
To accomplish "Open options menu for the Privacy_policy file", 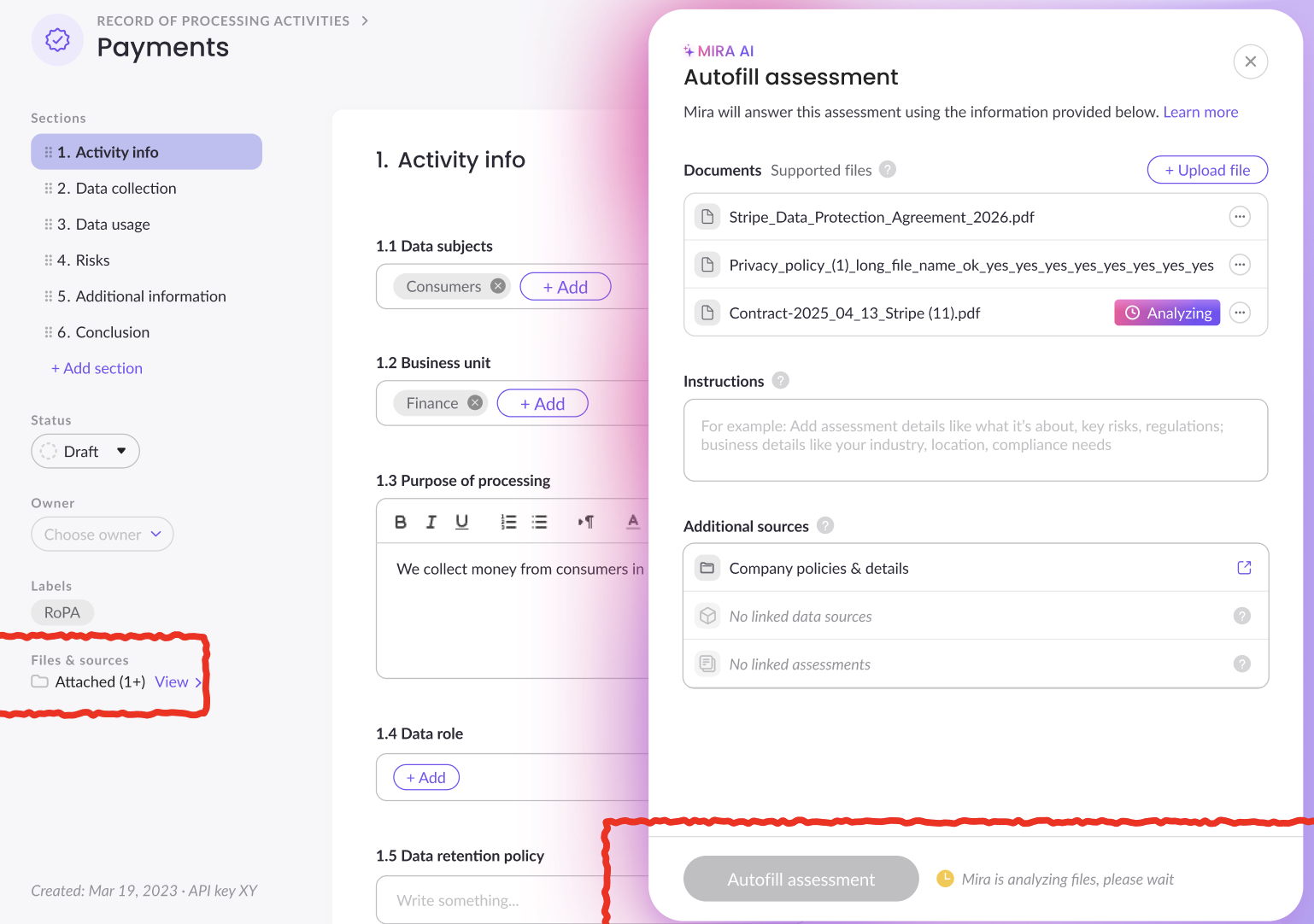I will pyautogui.click(x=1240, y=265).
